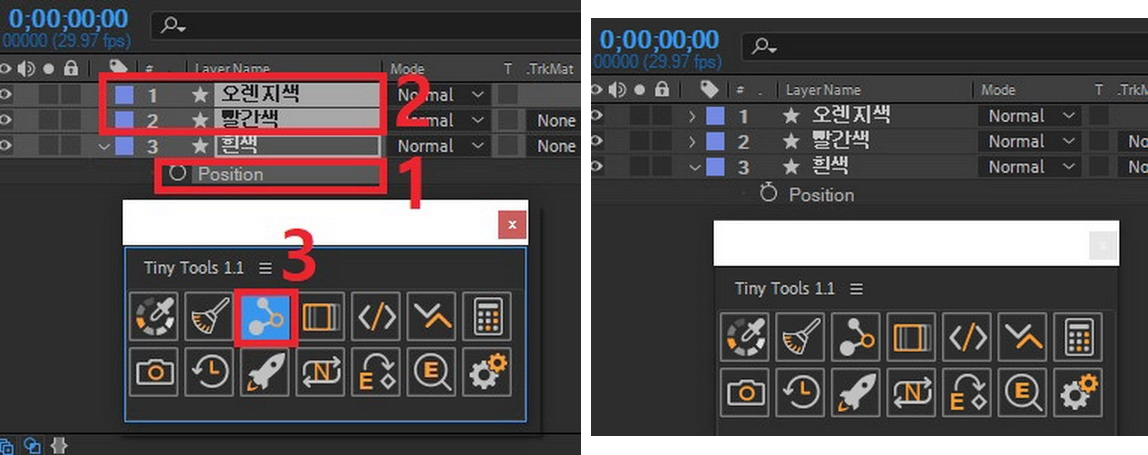Collapse layer 3 with its chevron in the right screenshot
The height and width of the screenshot is (455, 1148).
695,167
